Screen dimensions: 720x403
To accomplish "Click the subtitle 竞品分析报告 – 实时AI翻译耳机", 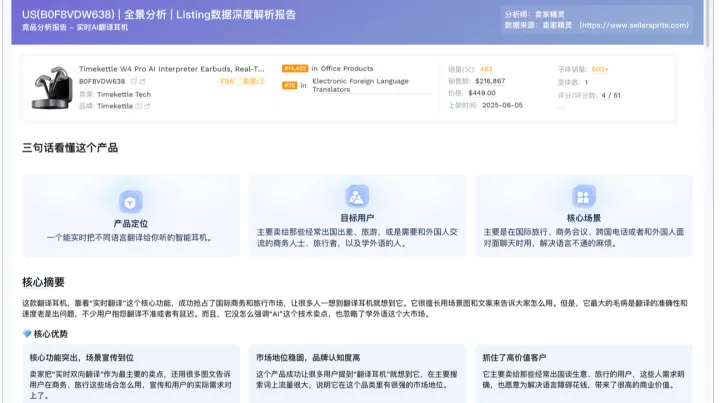I will 75,28.
